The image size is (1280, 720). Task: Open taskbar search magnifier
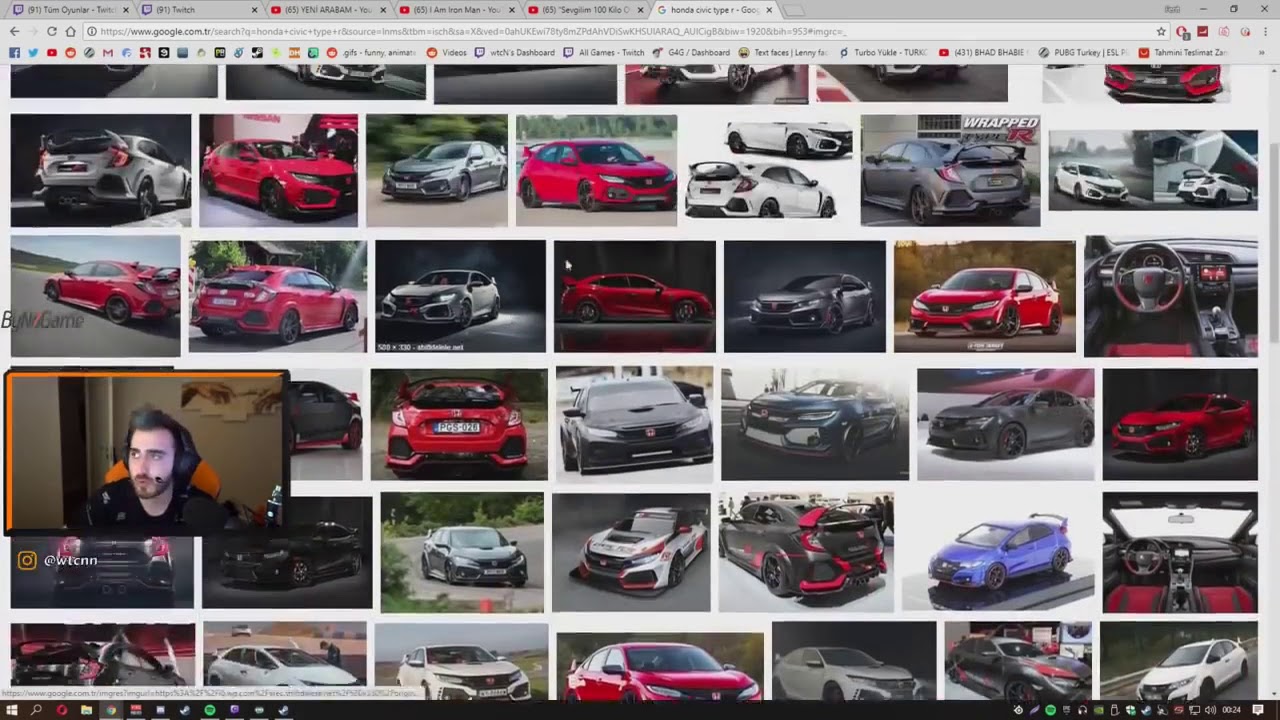pos(37,710)
